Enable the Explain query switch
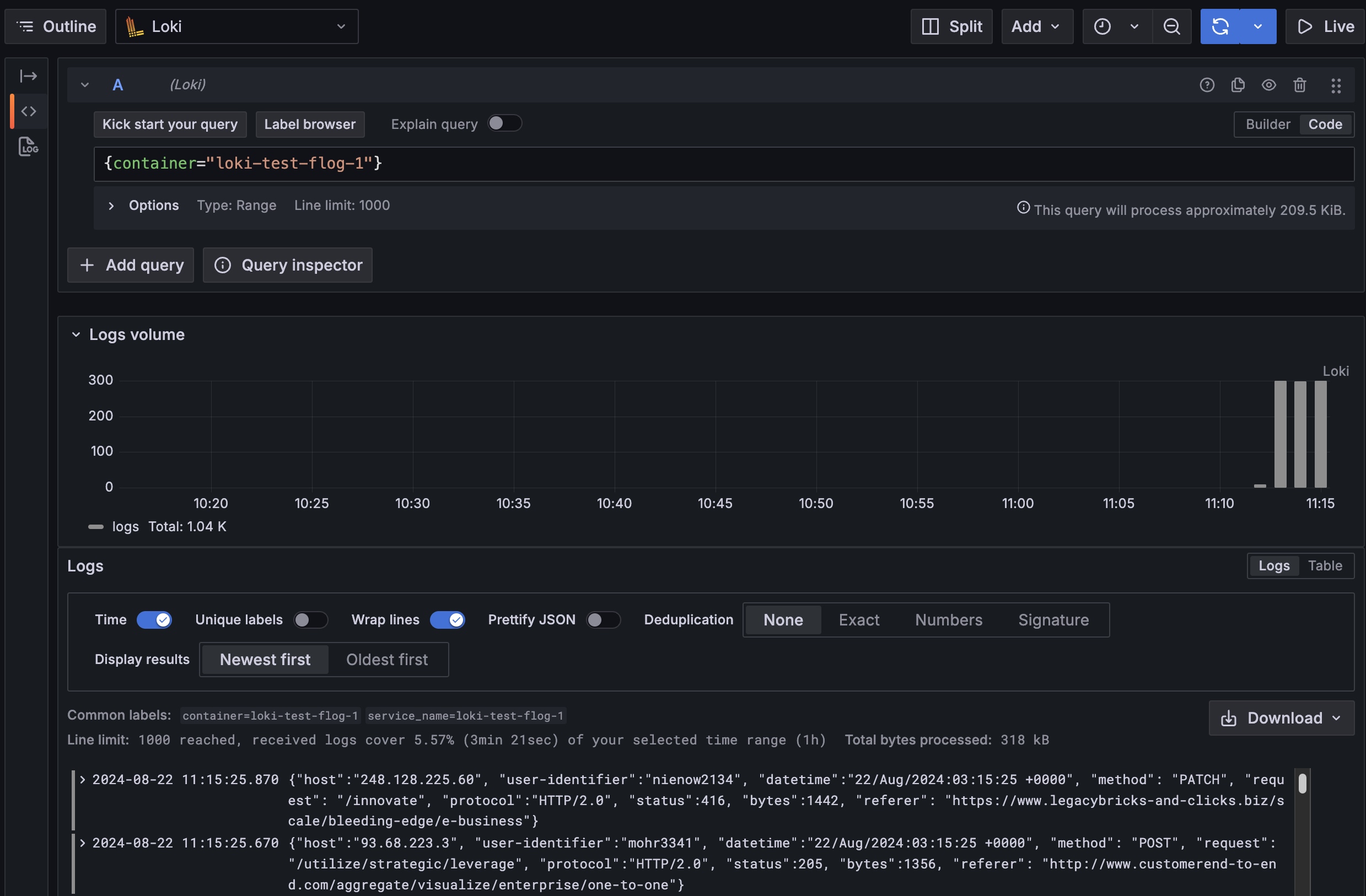This screenshot has height=896, width=1366. pyautogui.click(x=504, y=123)
